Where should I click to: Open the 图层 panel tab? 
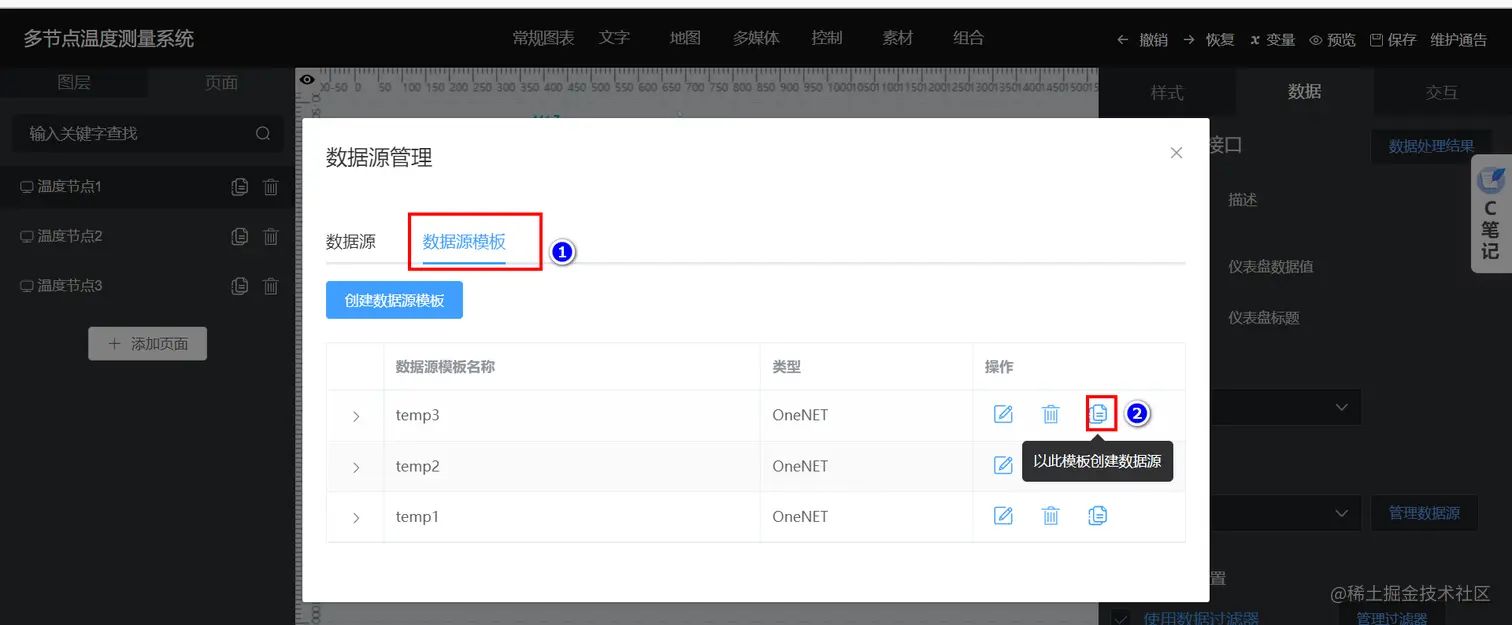[x=74, y=83]
